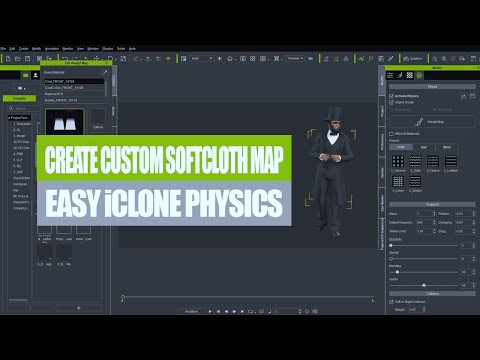
Task: Click the Bending slider handle
Action: 397,272
